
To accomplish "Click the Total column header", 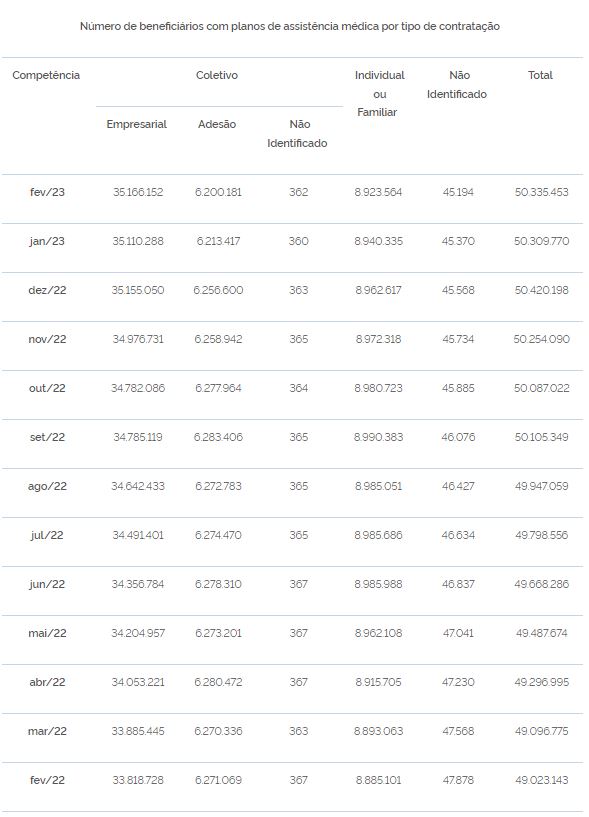I will 540,75.
